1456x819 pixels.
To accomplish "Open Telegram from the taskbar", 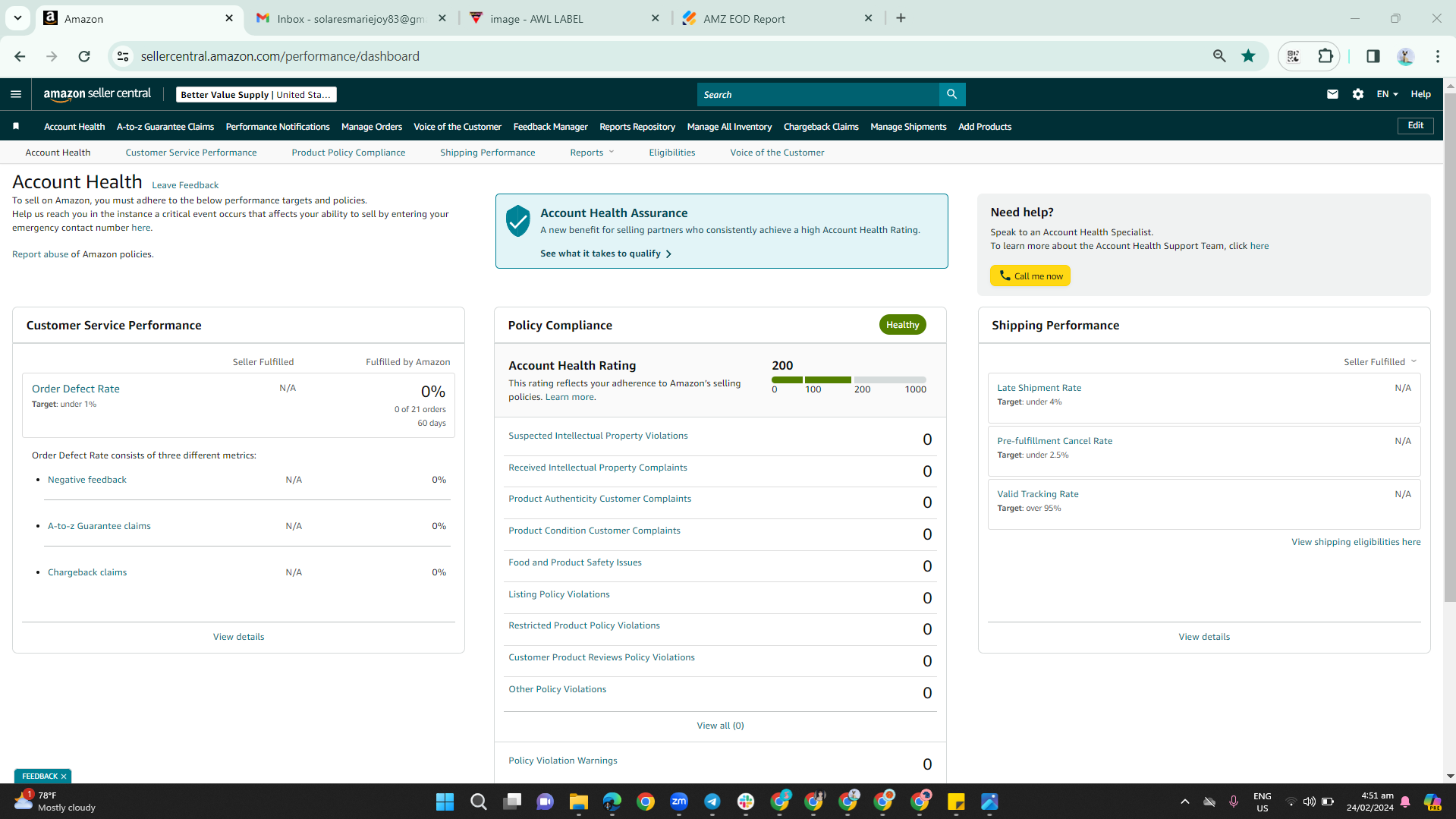I will click(712, 802).
